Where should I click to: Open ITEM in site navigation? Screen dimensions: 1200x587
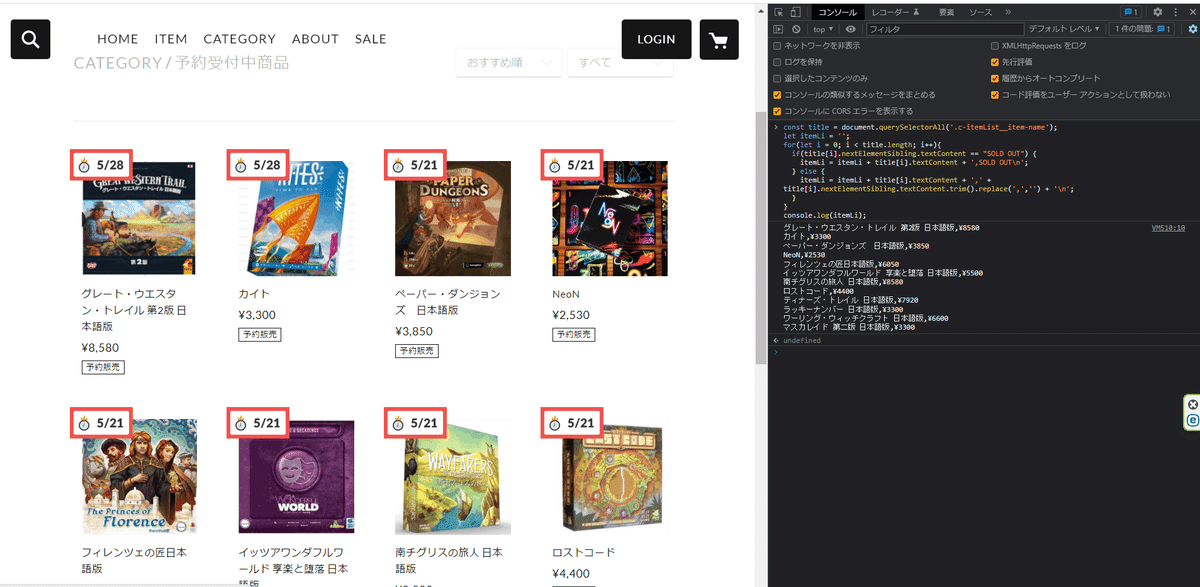pos(171,39)
